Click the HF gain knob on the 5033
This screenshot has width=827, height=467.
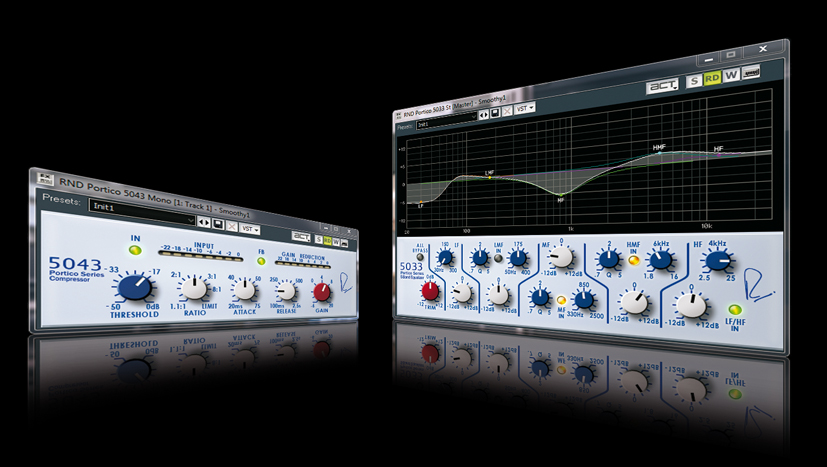click(691, 306)
